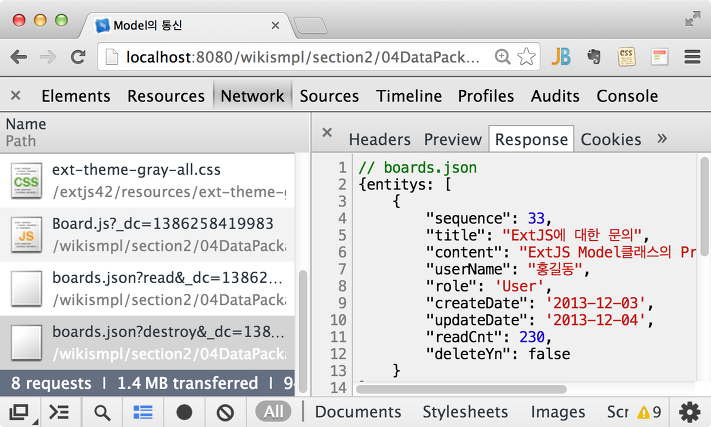
Task: View the Headers tab of the request
Action: 380,139
